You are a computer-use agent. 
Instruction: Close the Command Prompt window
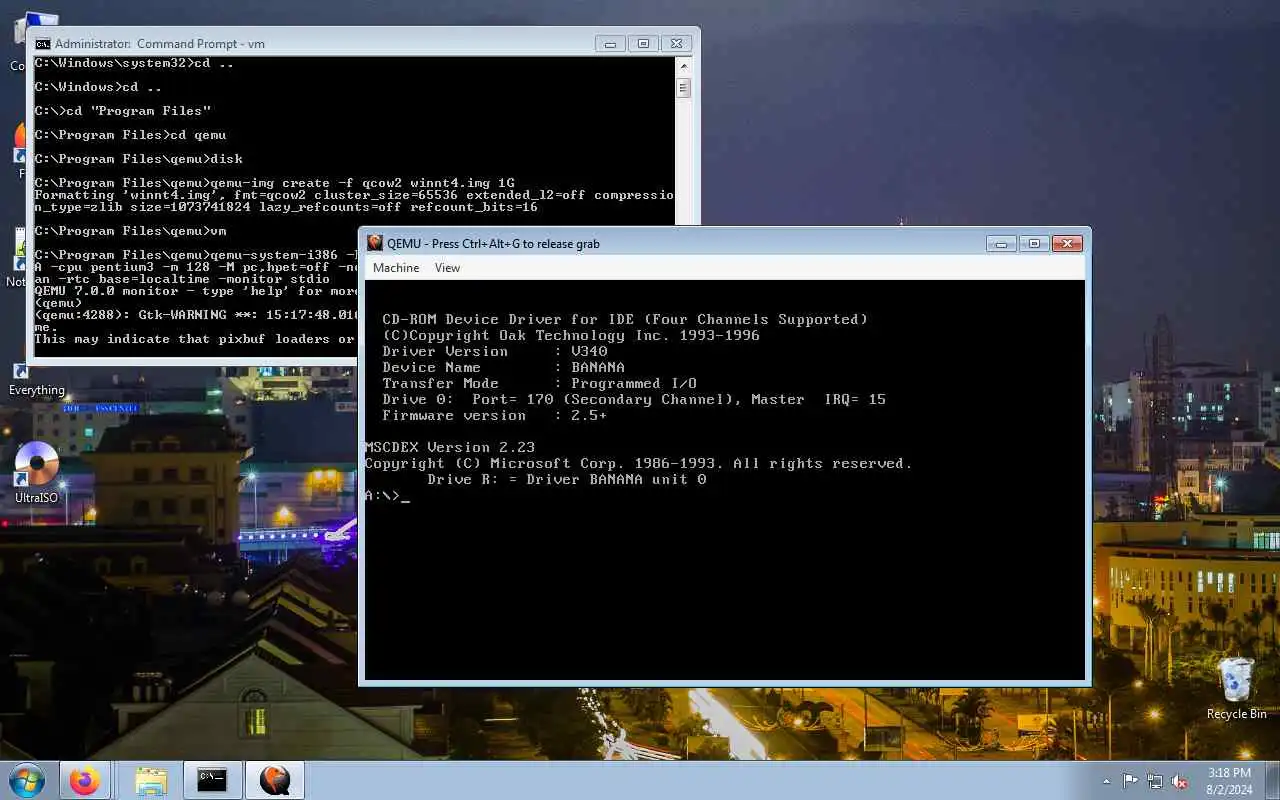(677, 43)
